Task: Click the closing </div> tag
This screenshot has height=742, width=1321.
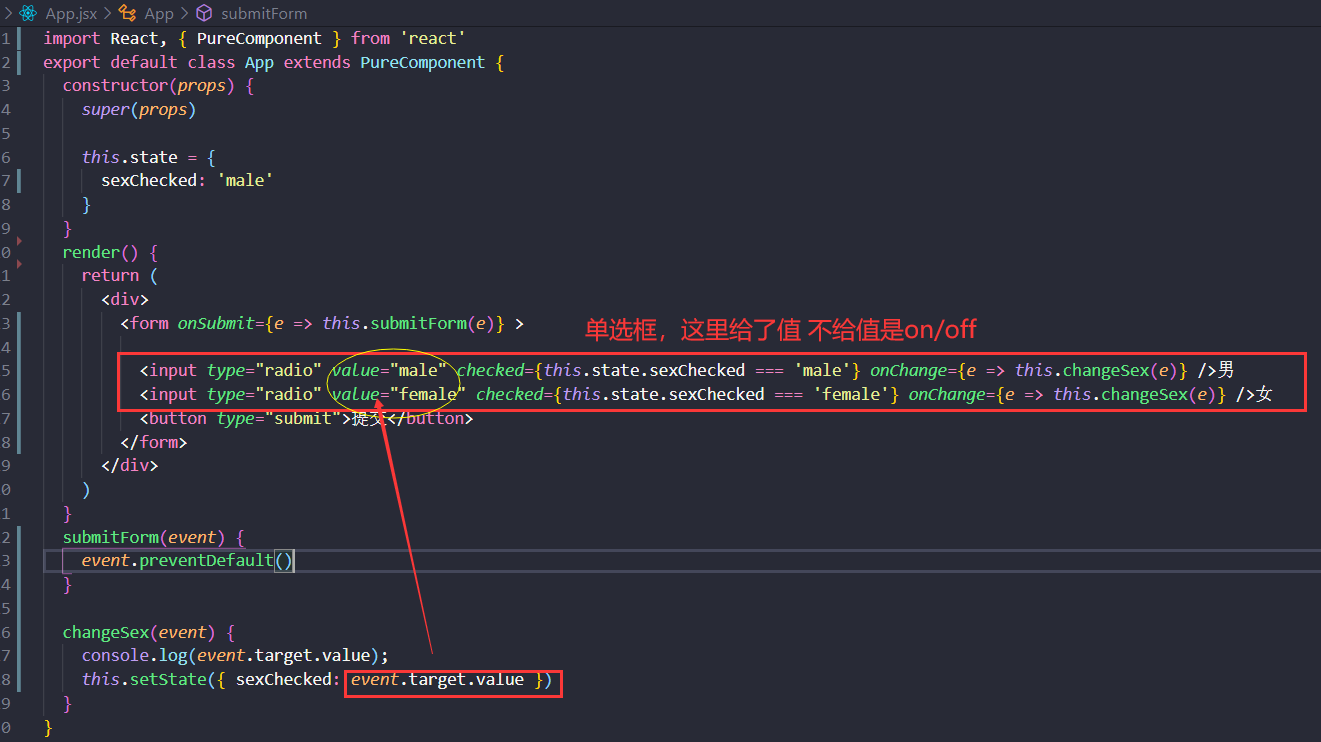Action: click(x=130, y=465)
